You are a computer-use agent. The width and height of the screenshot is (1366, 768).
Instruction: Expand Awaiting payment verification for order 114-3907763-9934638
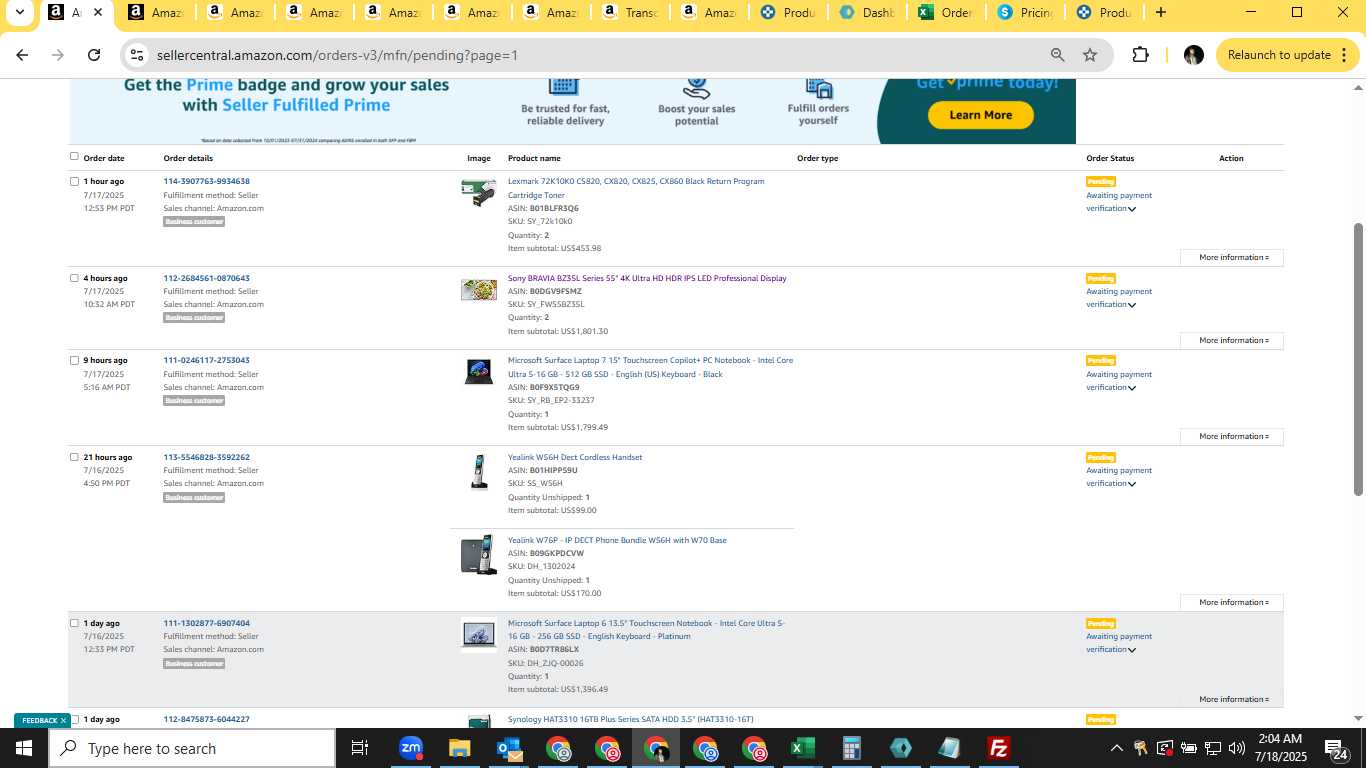[1132, 209]
